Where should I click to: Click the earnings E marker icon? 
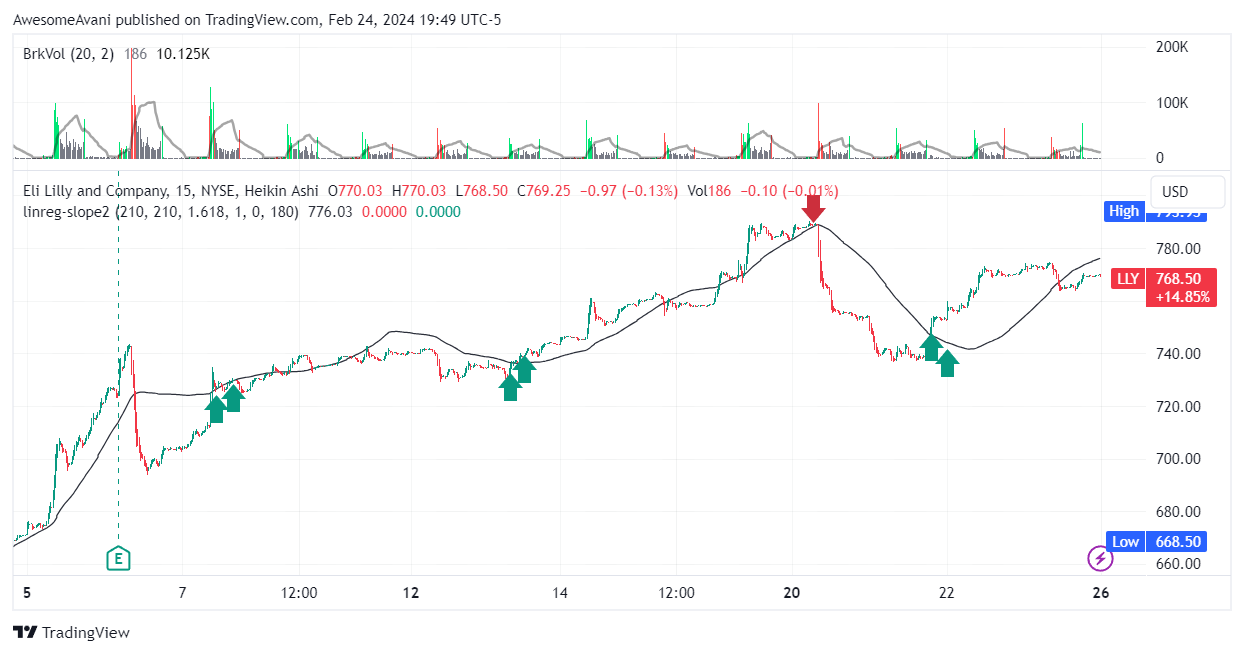pyautogui.click(x=119, y=559)
